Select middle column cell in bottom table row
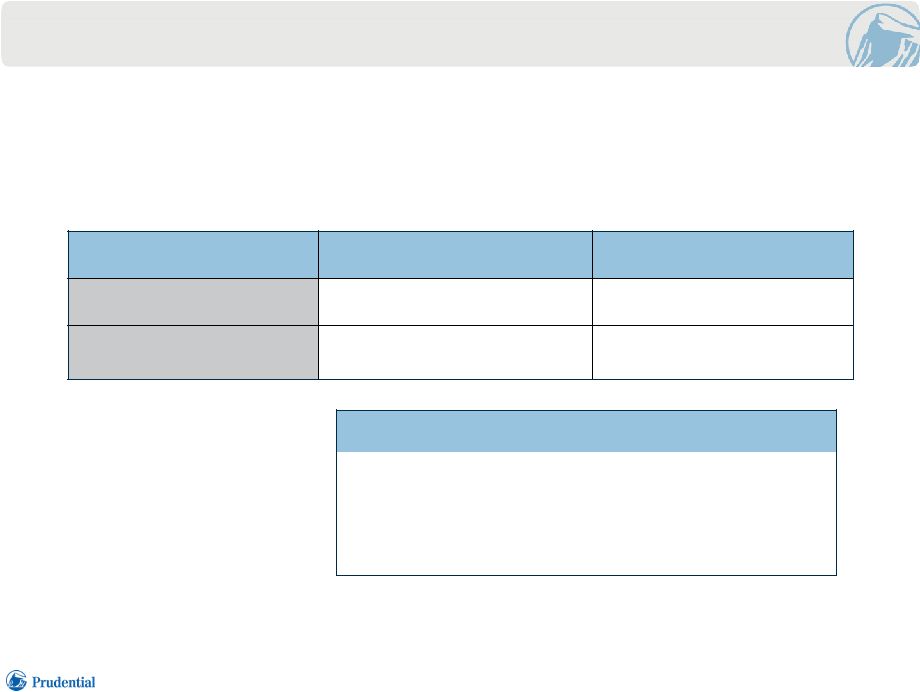The height and width of the screenshot is (692, 920). tap(455, 352)
